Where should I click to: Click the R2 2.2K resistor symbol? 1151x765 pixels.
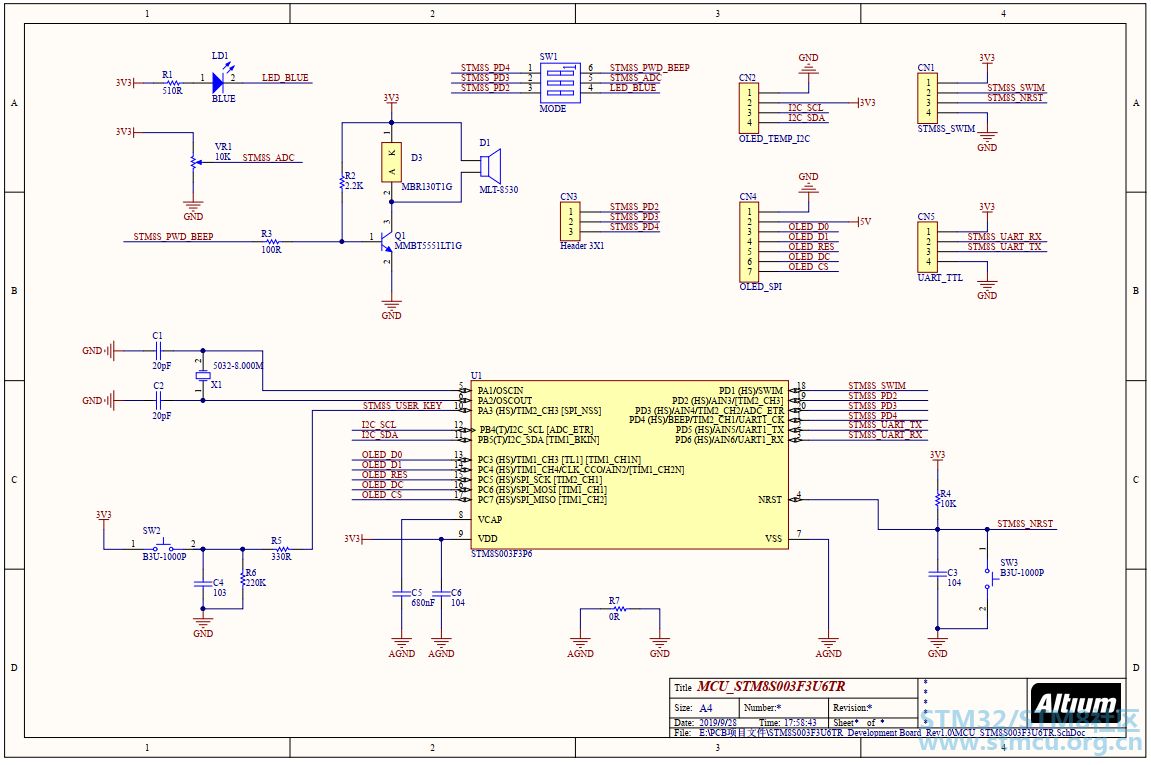(342, 181)
